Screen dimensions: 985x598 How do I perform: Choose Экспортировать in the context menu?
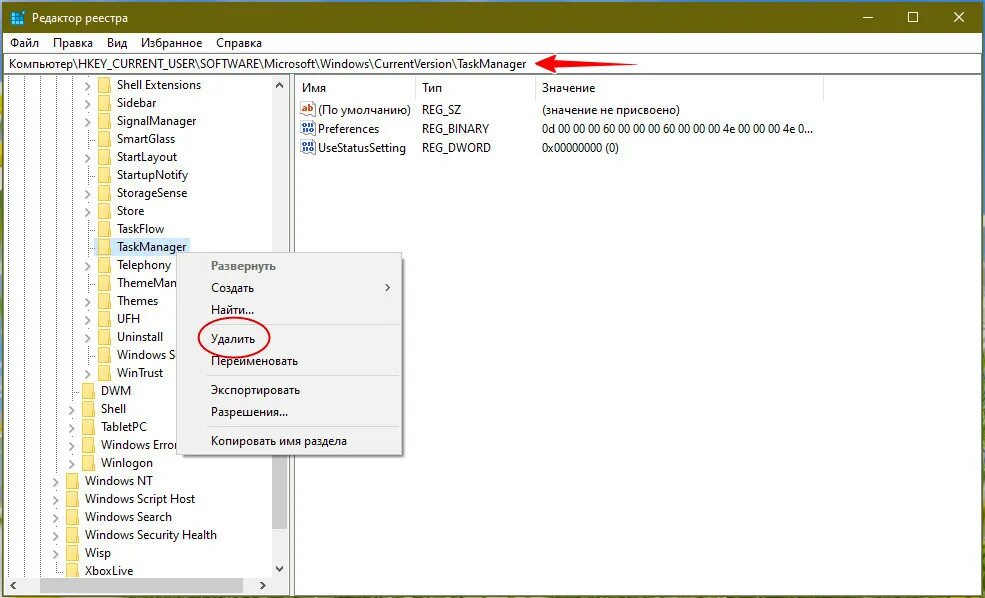click(290, 390)
